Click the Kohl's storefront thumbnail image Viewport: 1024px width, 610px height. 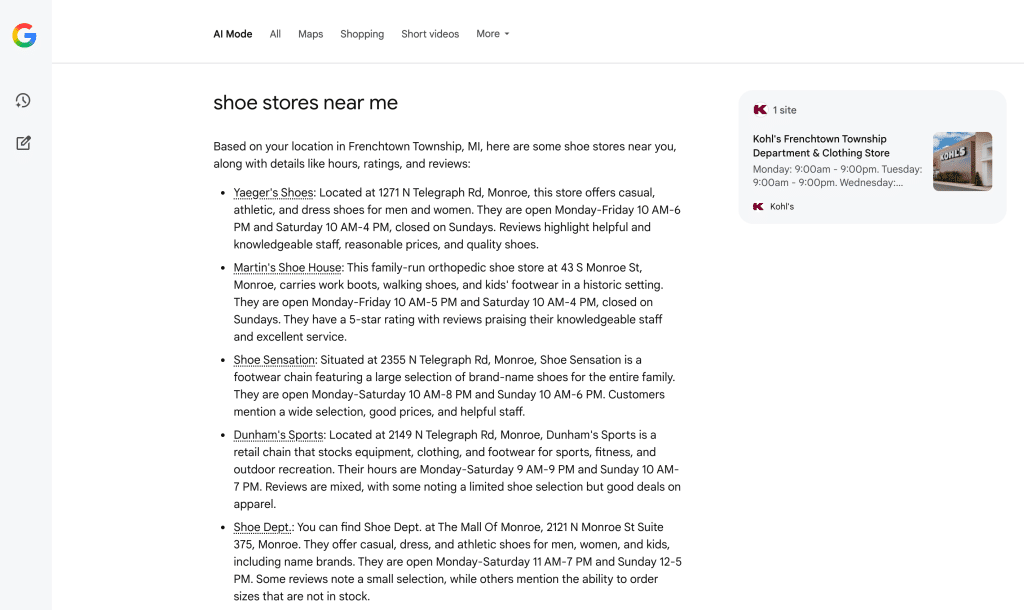(x=962, y=161)
